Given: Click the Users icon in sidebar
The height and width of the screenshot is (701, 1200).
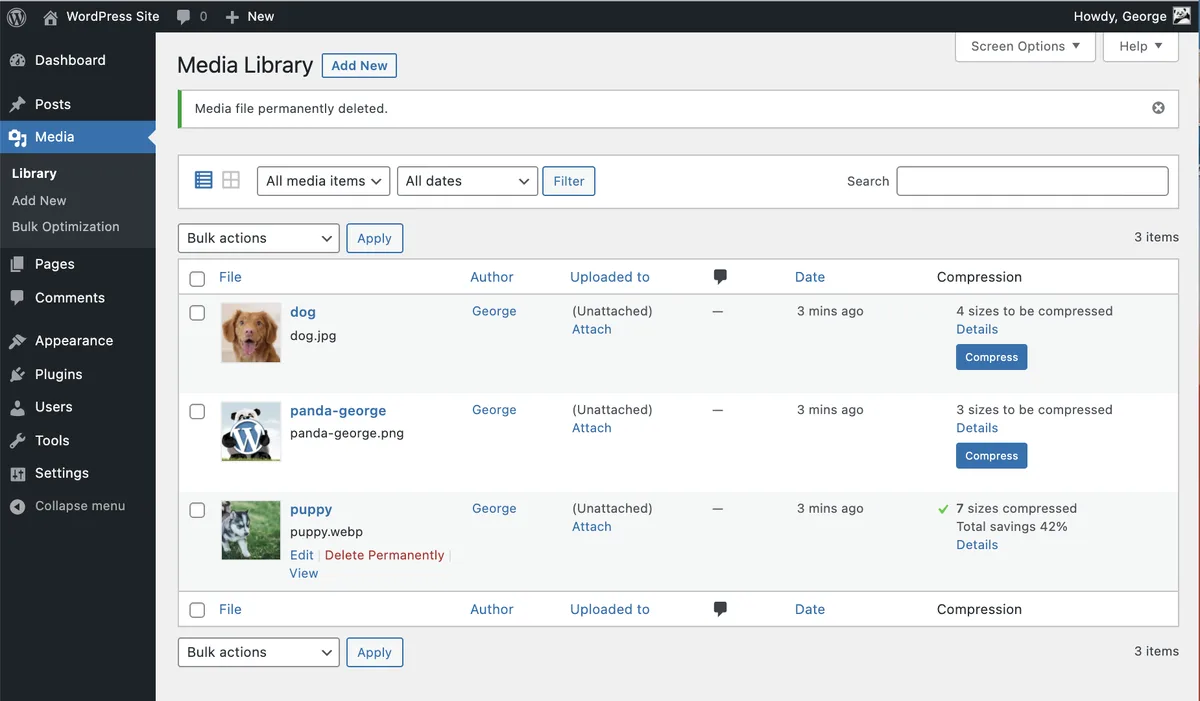Looking at the screenshot, I should (x=17, y=407).
